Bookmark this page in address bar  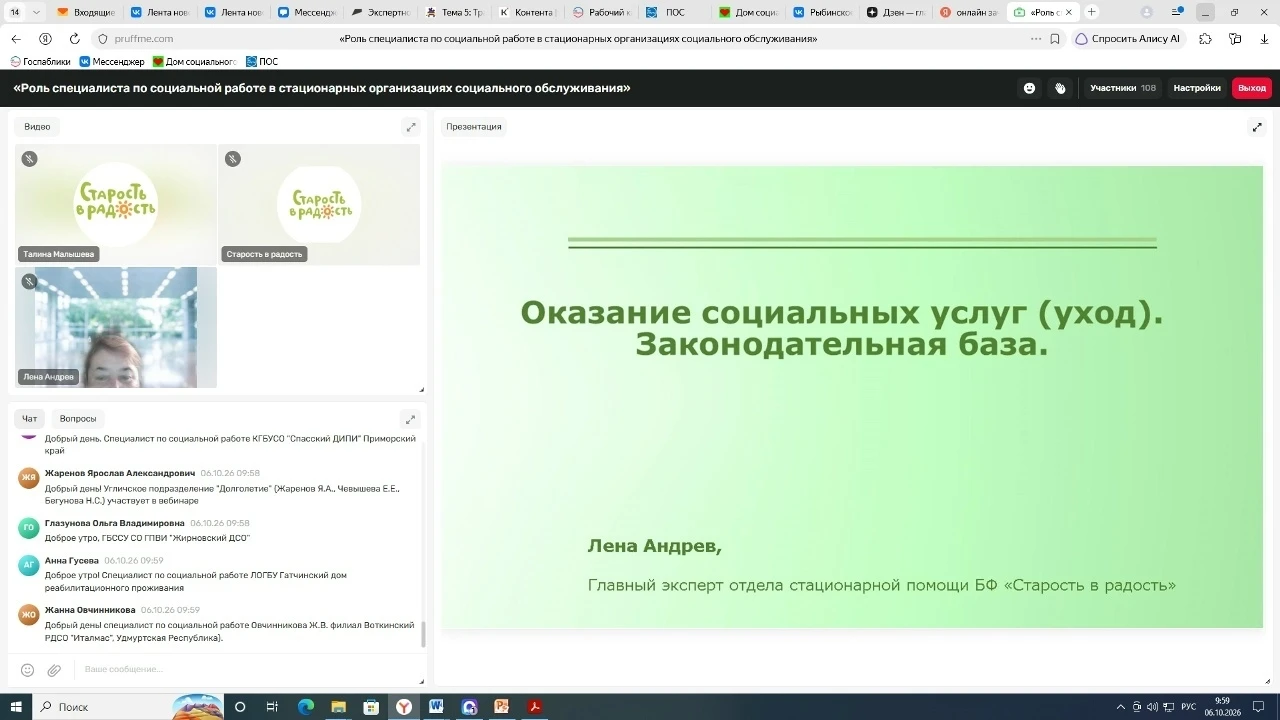(1055, 38)
